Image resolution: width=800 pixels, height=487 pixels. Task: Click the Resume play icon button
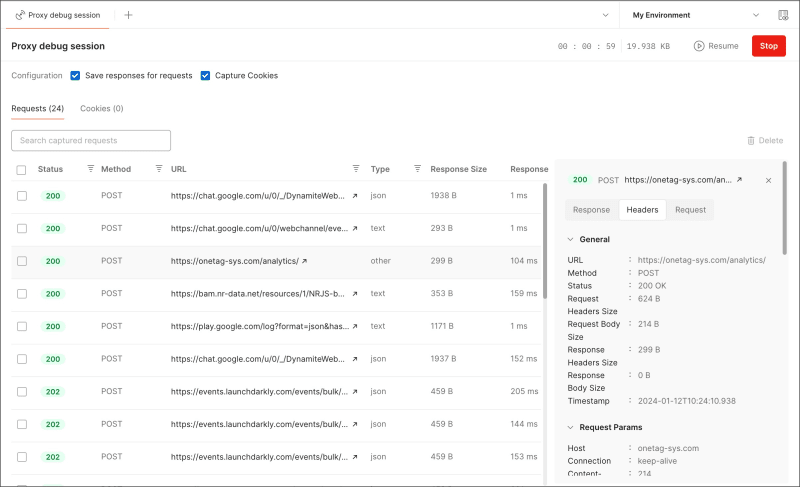click(x=716, y=46)
